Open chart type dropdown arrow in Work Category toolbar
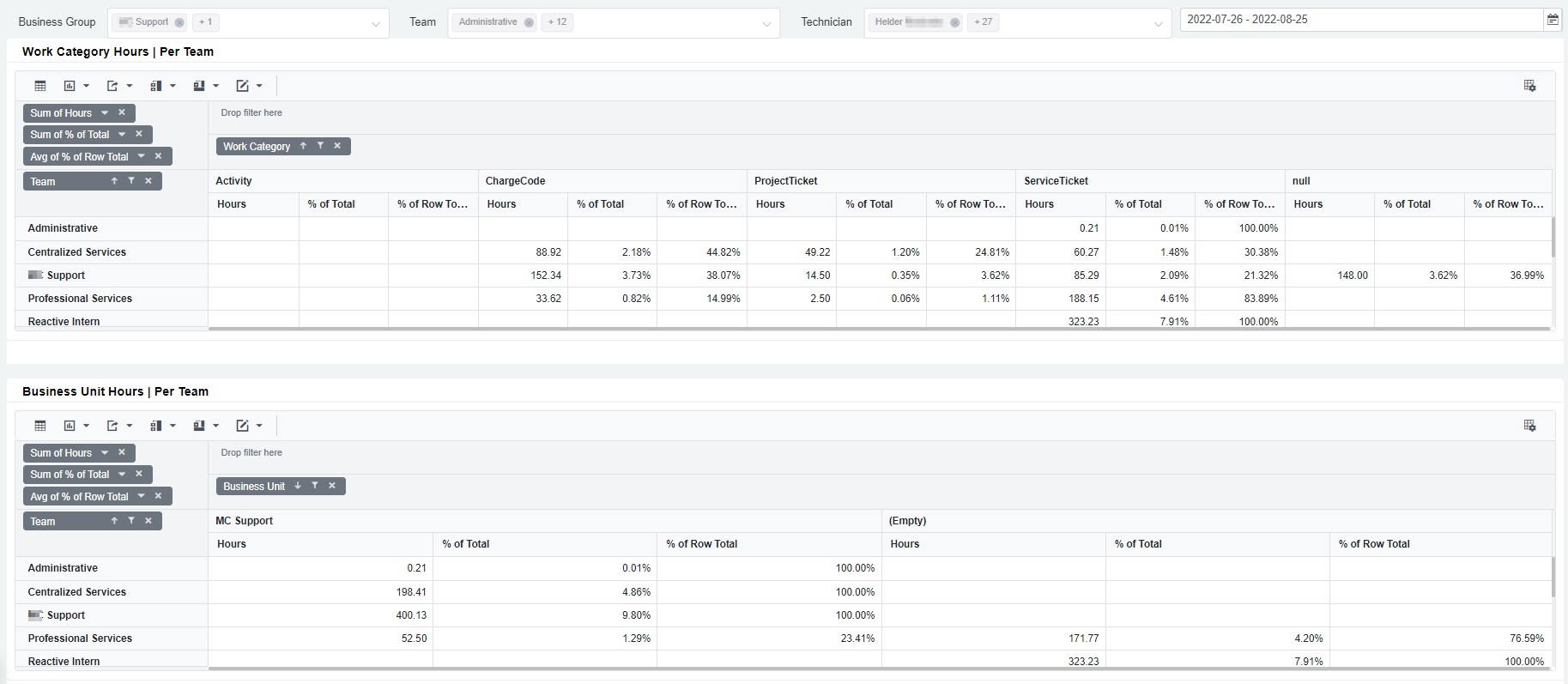Image resolution: width=1568 pixels, height=684 pixels. (86, 86)
